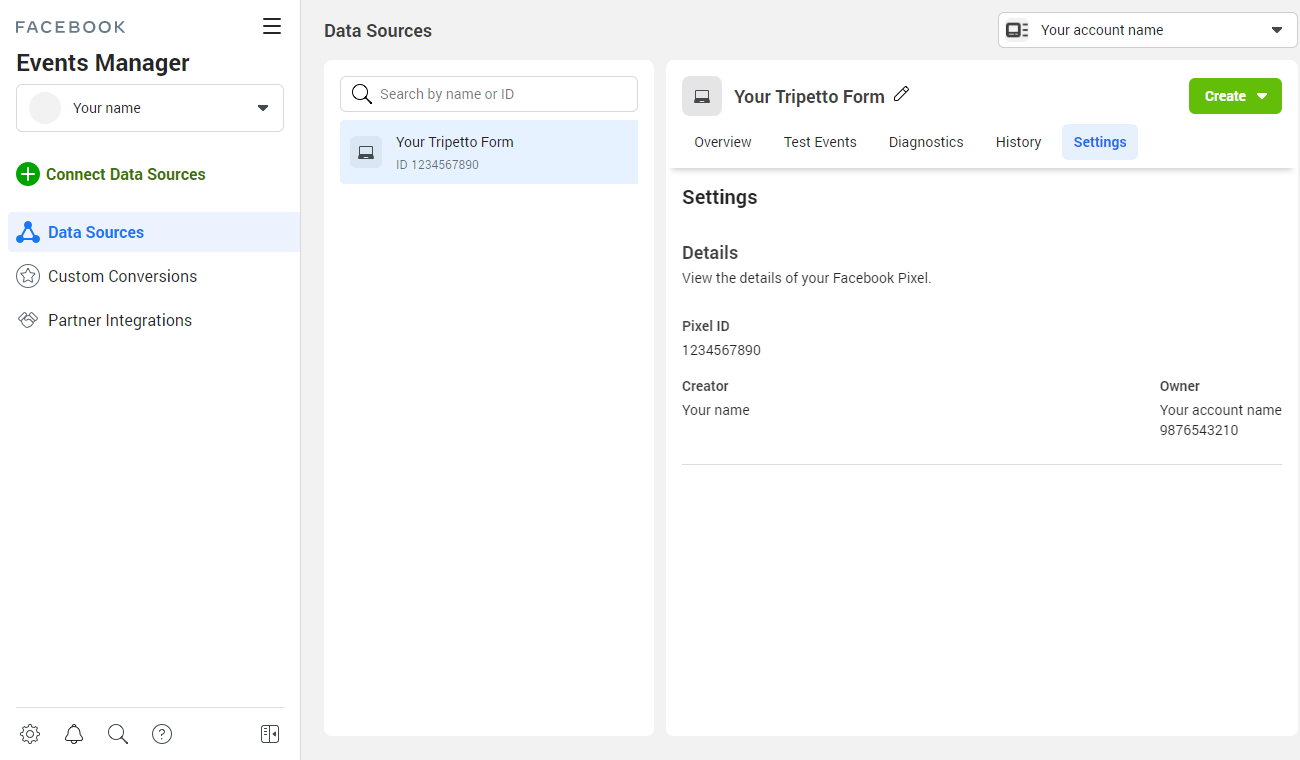Click the Events Manager heading
The image size is (1300, 760).
[x=103, y=63]
